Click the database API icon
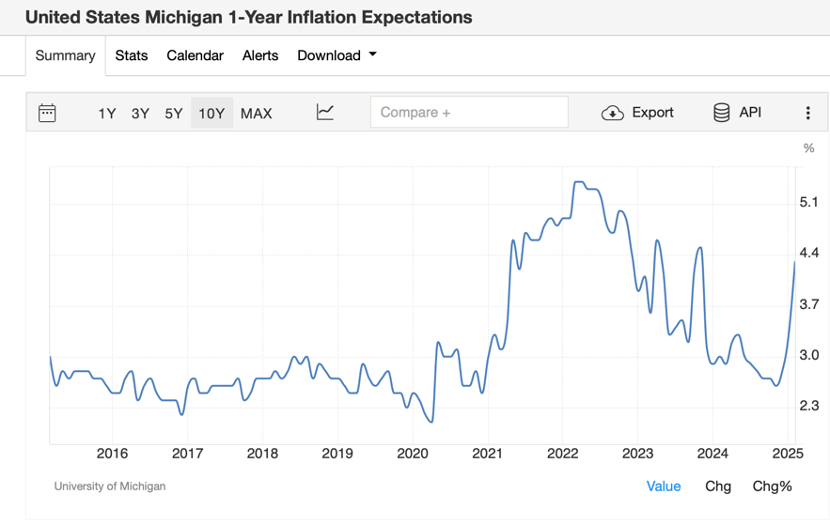830x526 pixels. [721, 113]
